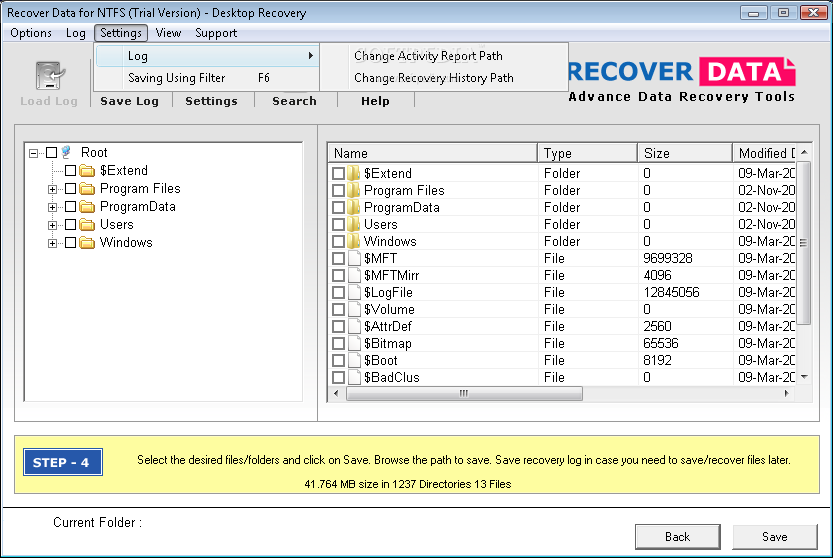Click the Save button at bottom
This screenshot has height=558, width=833.
775,537
